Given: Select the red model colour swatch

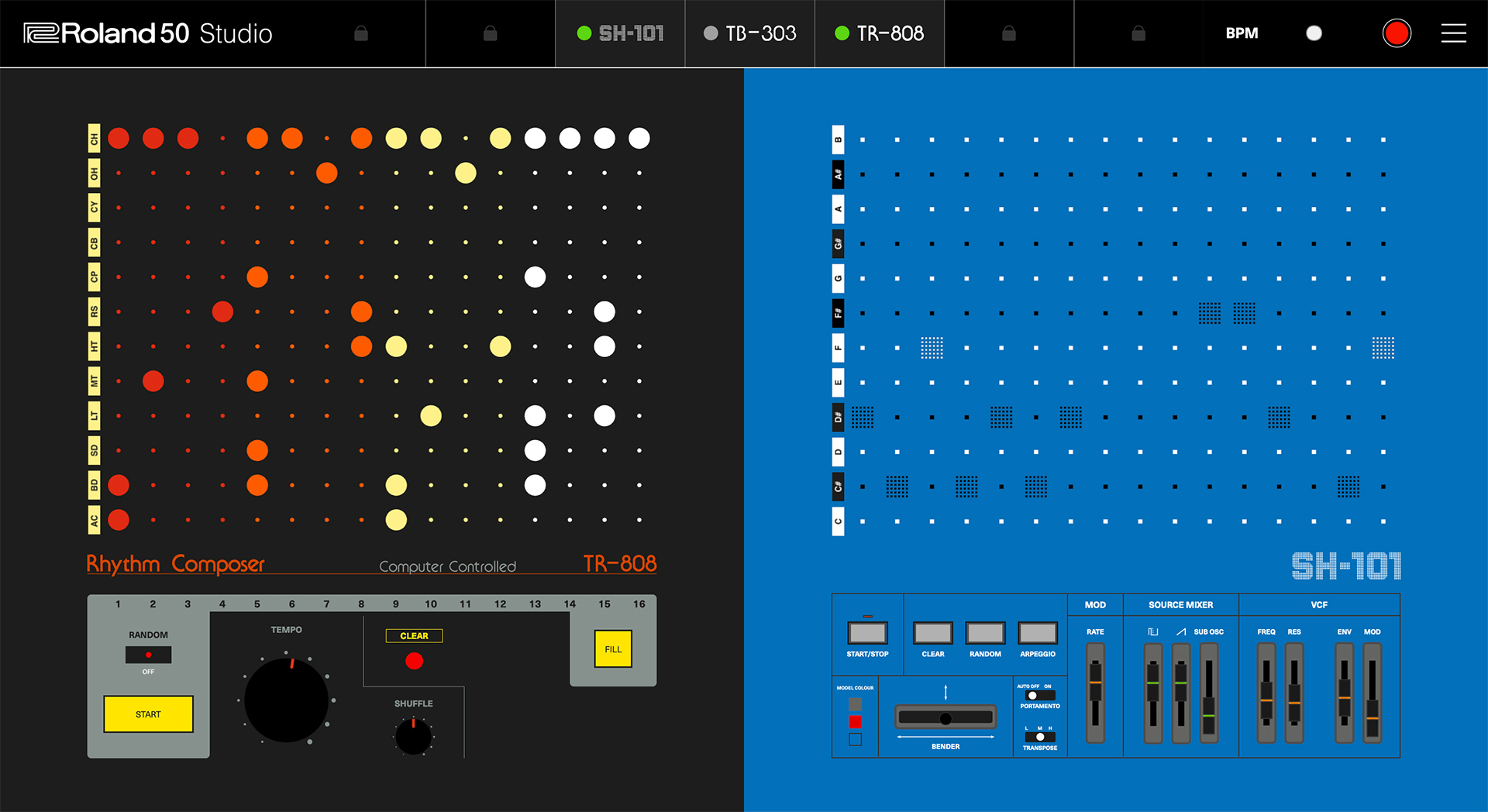Looking at the screenshot, I should pos(855,722).
